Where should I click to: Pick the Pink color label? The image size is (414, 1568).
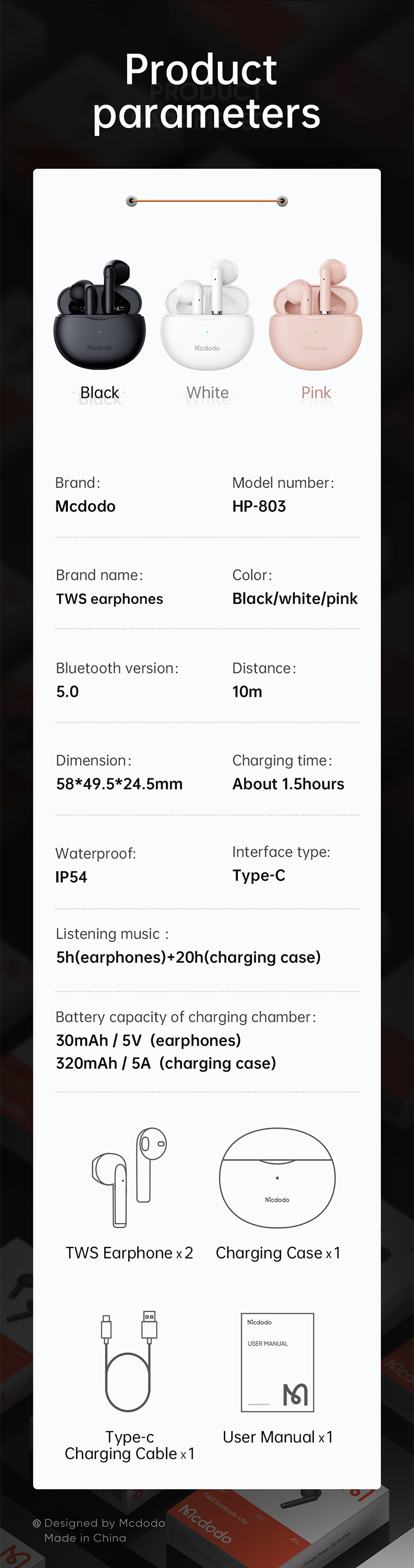(316, 393)
